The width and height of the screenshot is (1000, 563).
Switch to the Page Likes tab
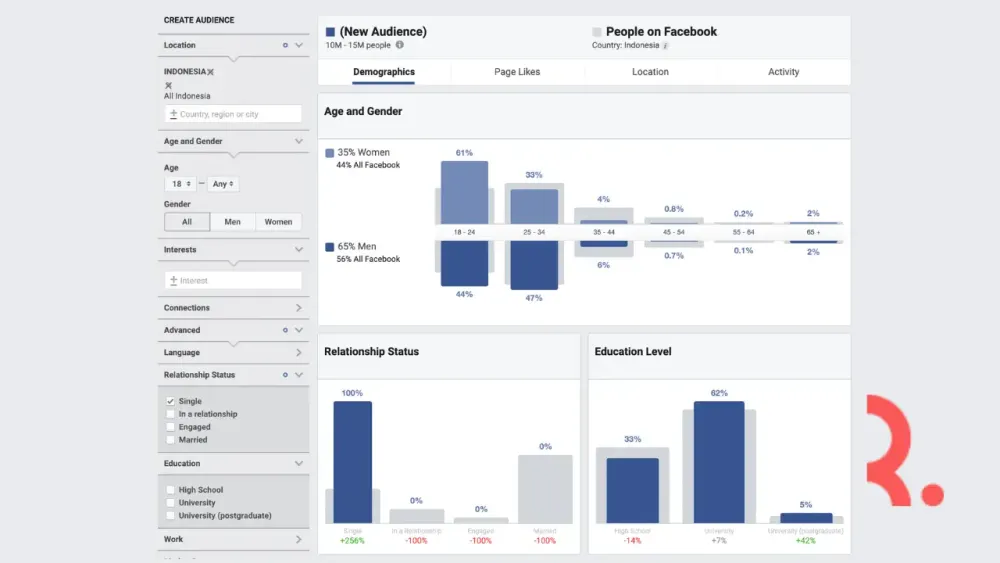pos(517,72)
